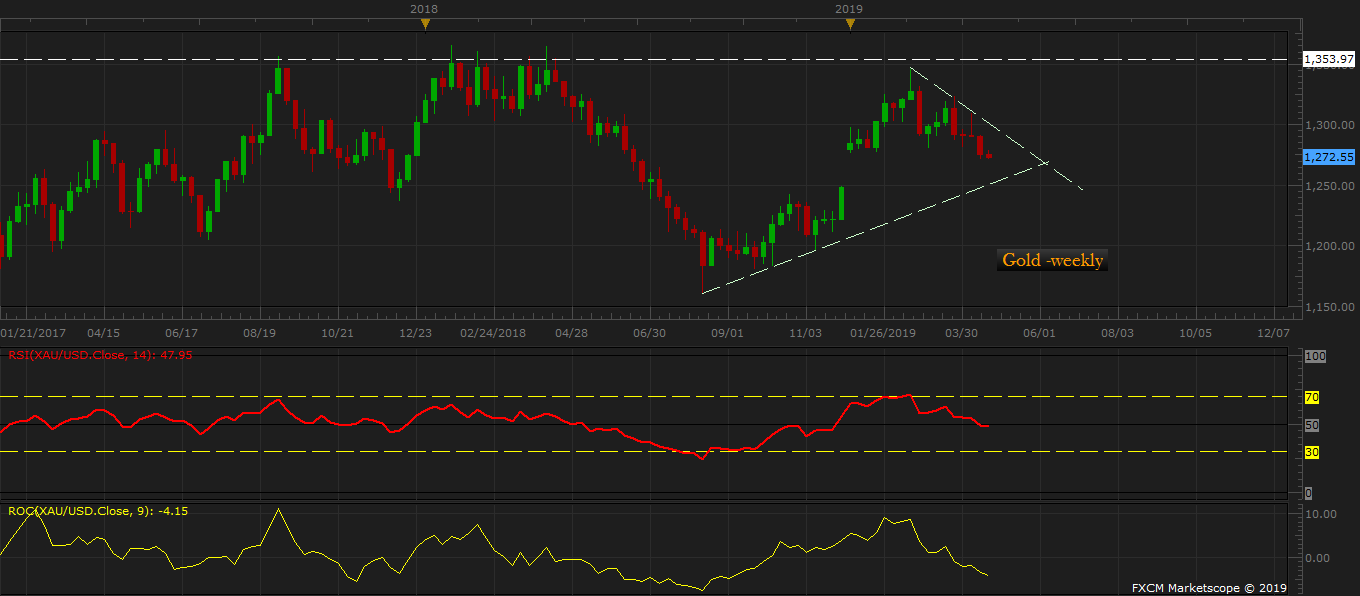The height and width of the screenshot is (596, 1360).
Task: Click the 04/28 date axis label
Action: pos(571,333)
